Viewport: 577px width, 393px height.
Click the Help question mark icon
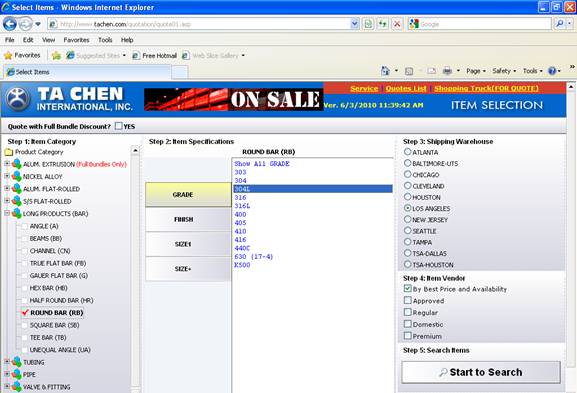point(552,71)
